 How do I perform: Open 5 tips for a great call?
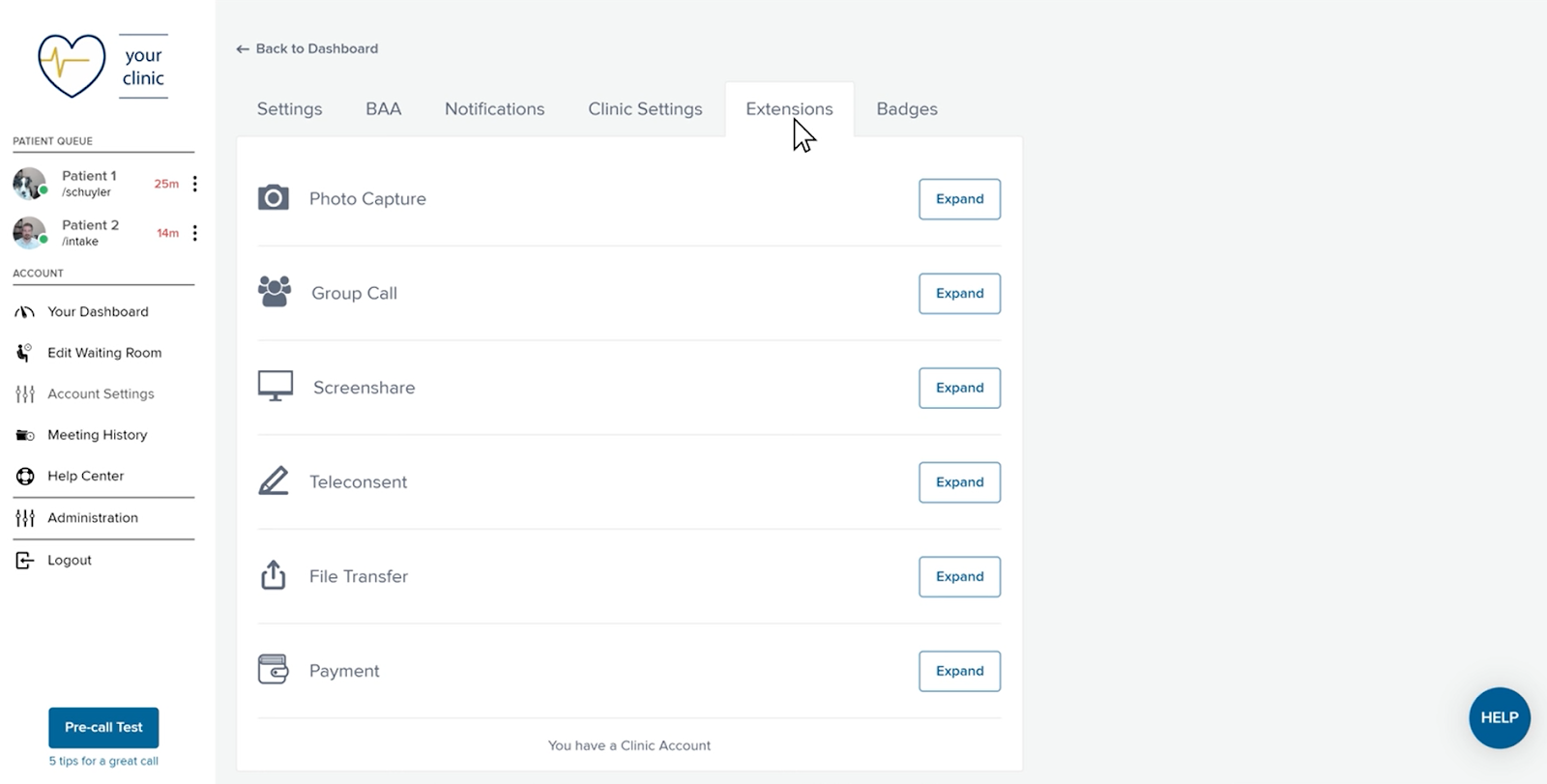point(103,761)
